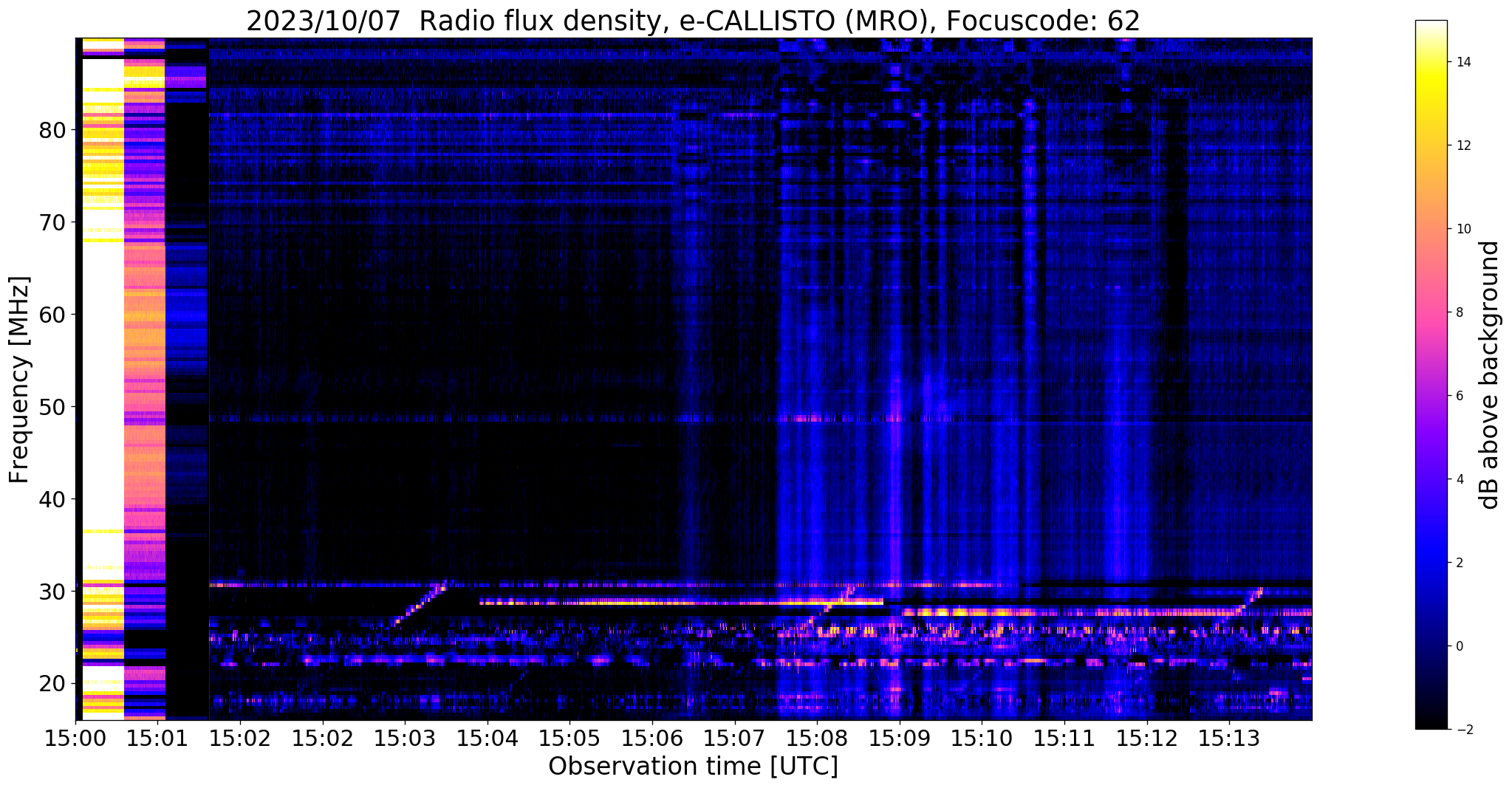The width and height of the screenshot is (1512, 788).
Task: Click the 15:10 time tick label
Action: (x=982, y=739)
